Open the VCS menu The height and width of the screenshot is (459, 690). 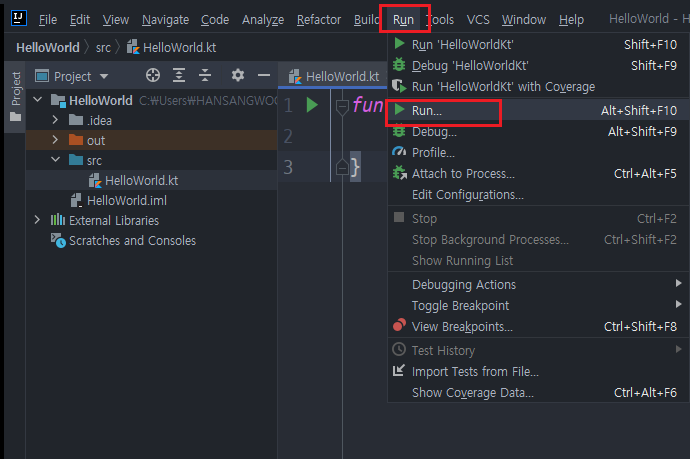478,20
